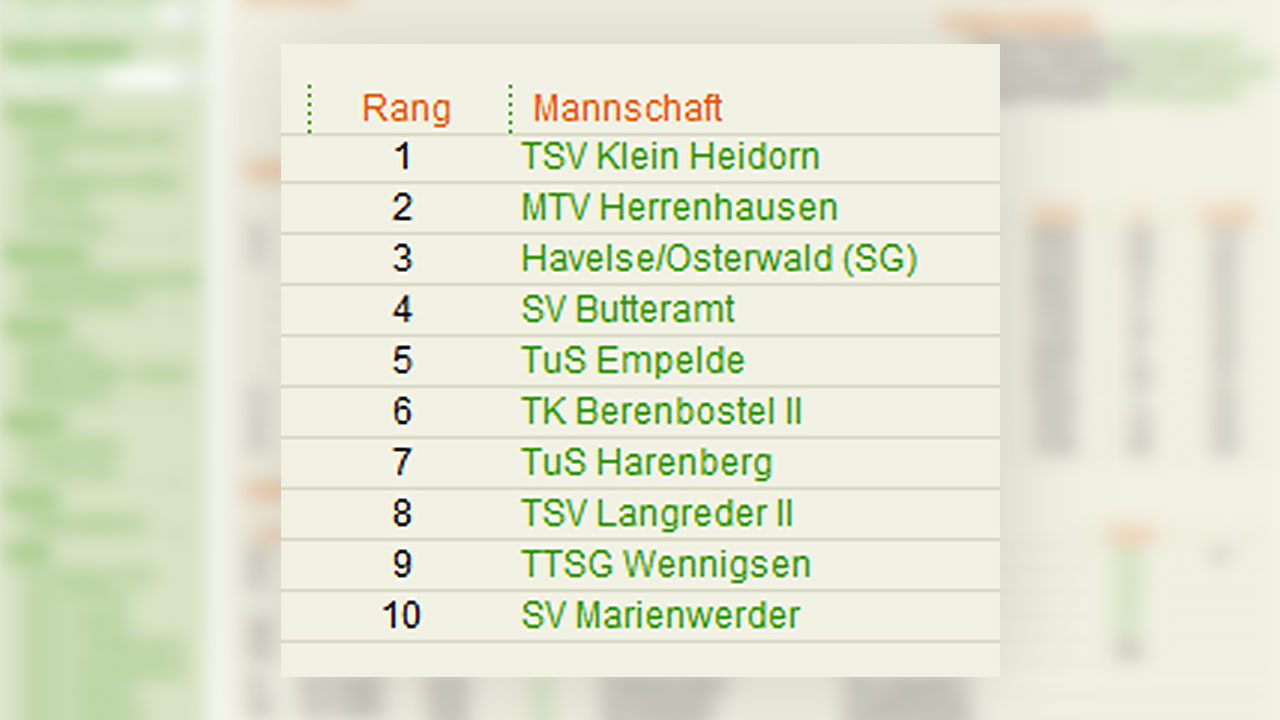Open the SV Marienwerder team page
The height and width of the screenshot is (720, 1280).
(661, 616)
